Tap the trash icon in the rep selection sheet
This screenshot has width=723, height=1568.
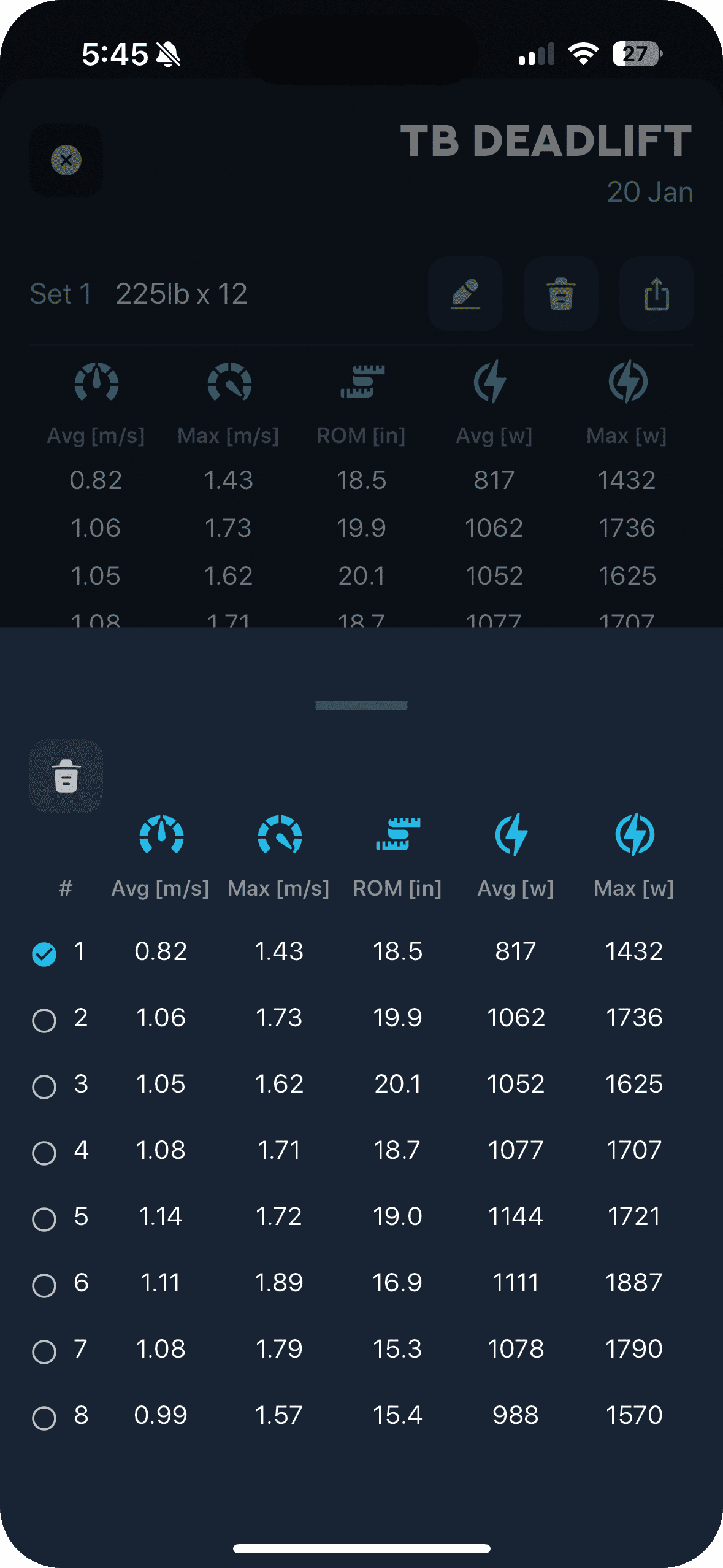click(x=66, y=776)
